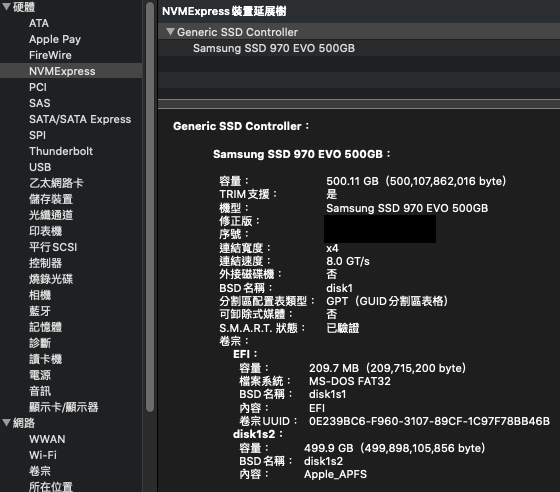The height and width of the screenshot is (492, 560).
Task: Select 印表機 in the sidebar
Action: 46,231
